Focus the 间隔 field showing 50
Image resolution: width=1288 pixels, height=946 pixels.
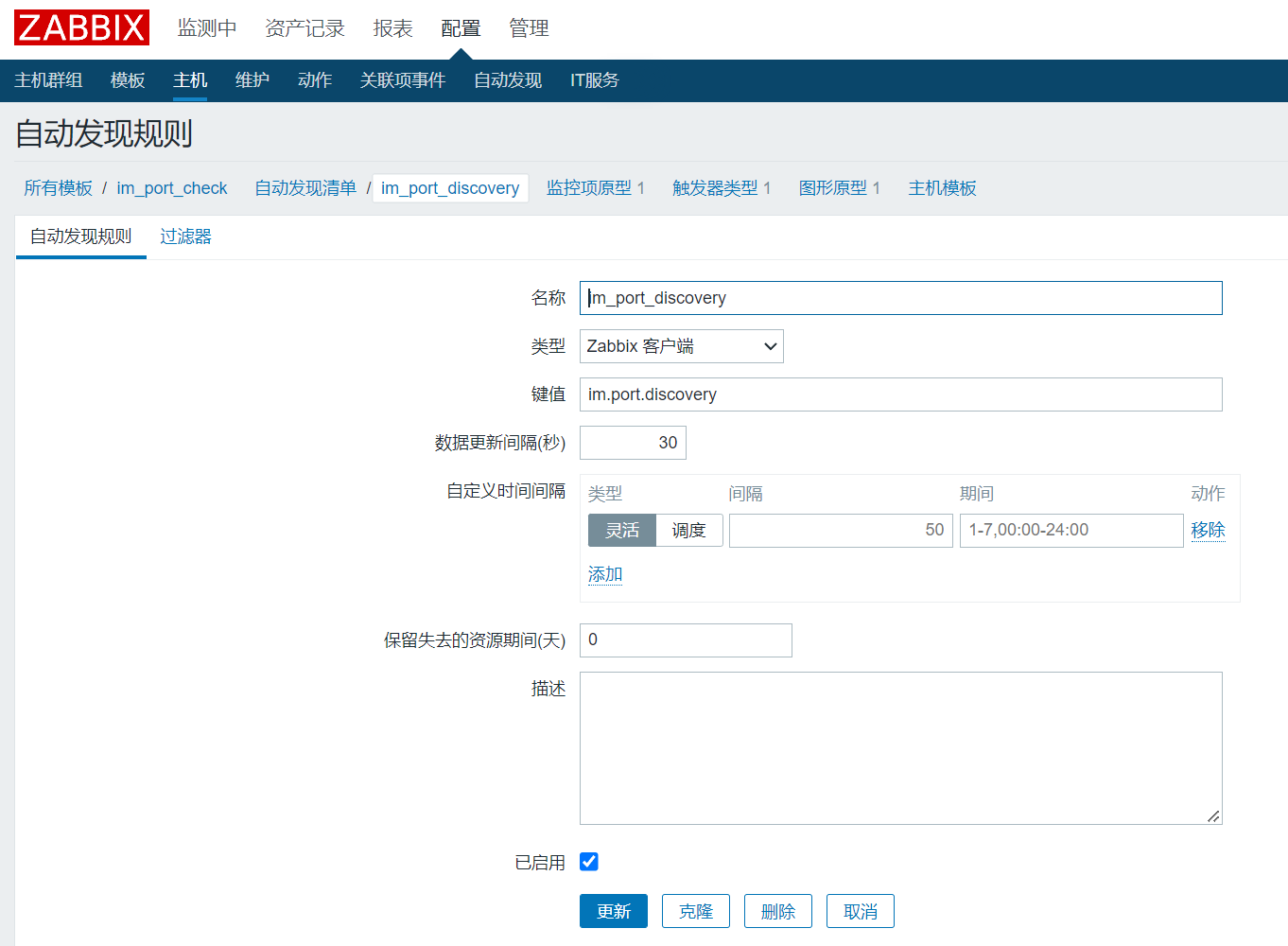pyautogui.click(x=841, y=531)
